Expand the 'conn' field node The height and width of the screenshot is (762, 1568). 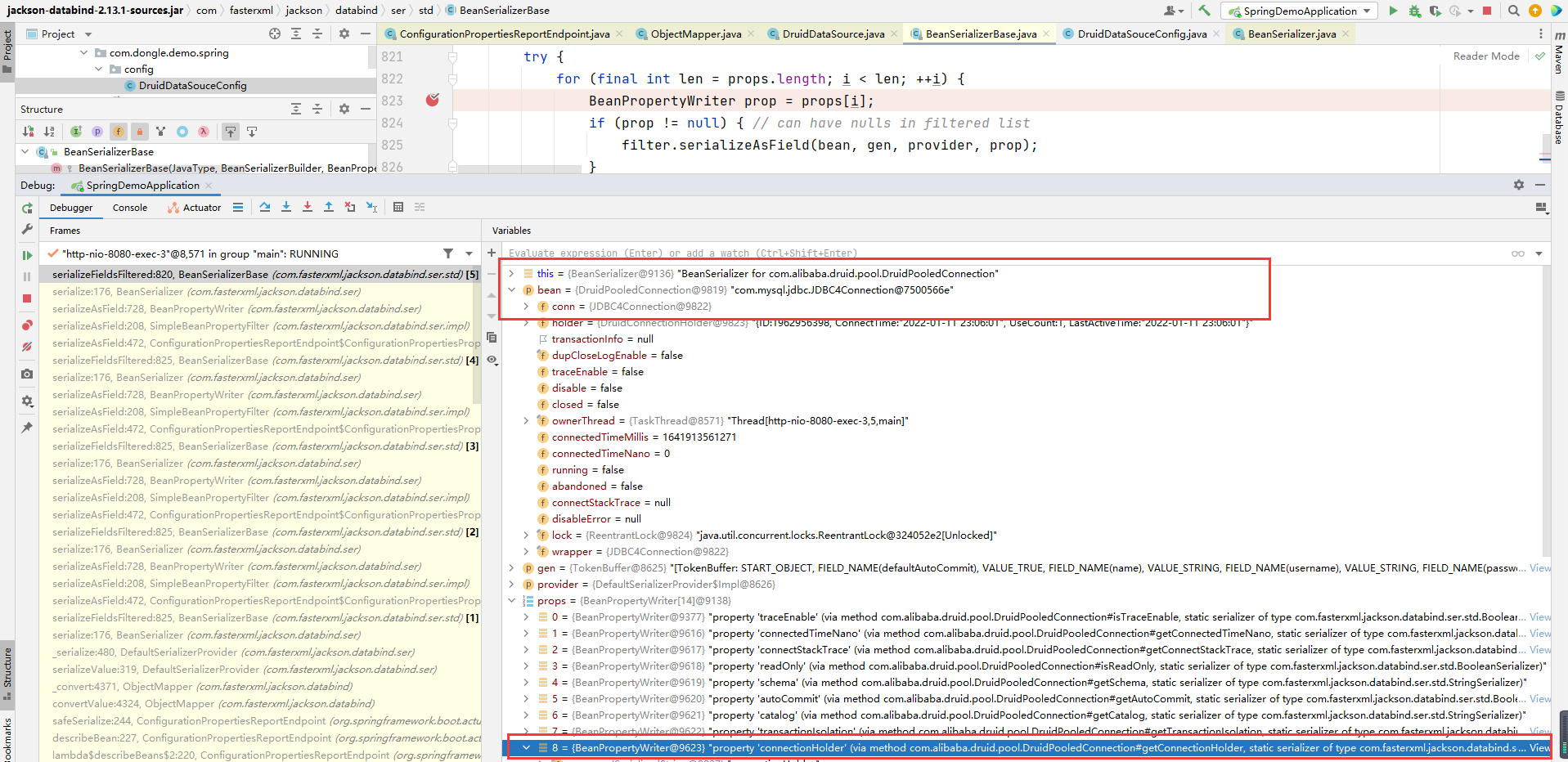point(526,306)
